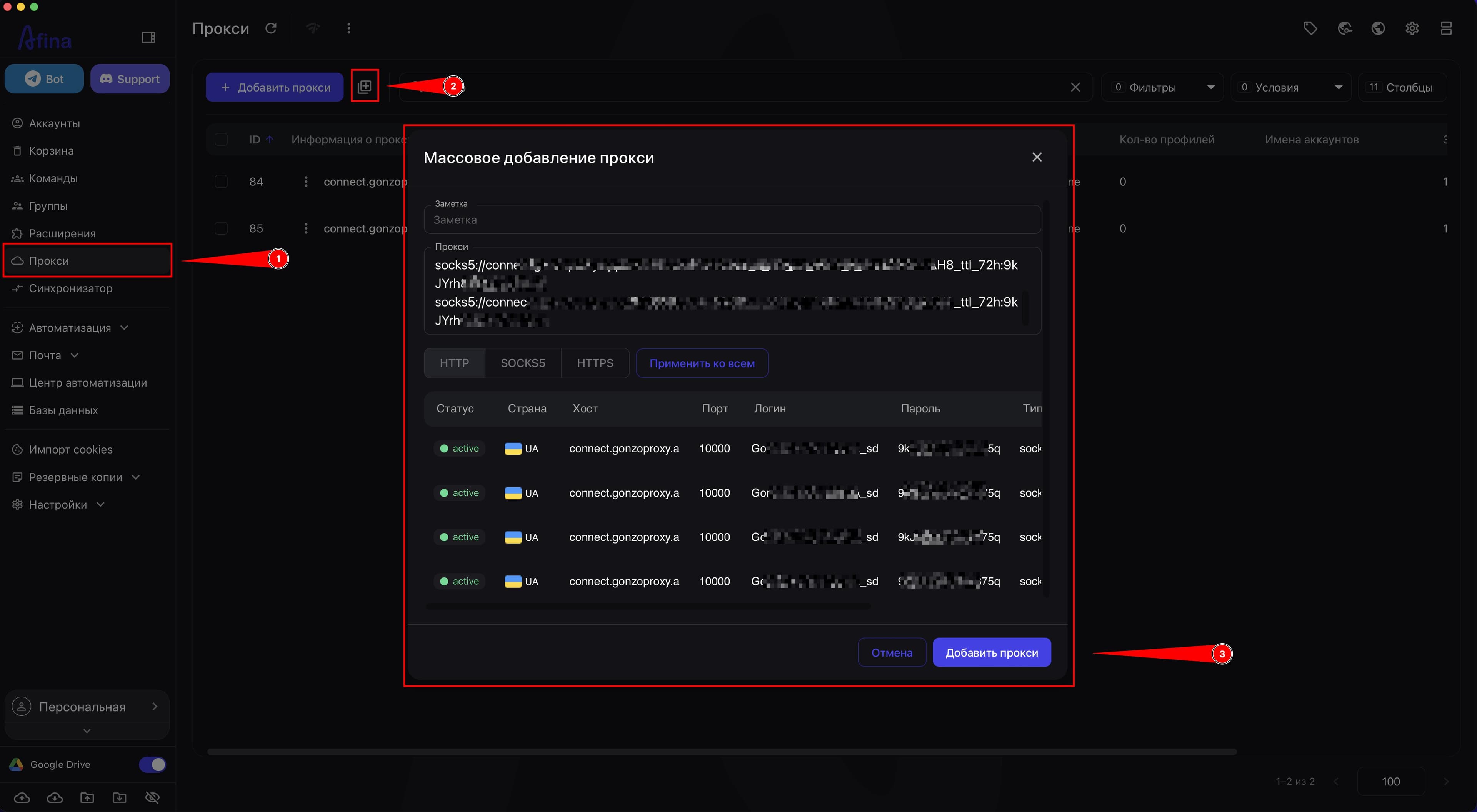Clear the search field with X

coord(1075,87)
